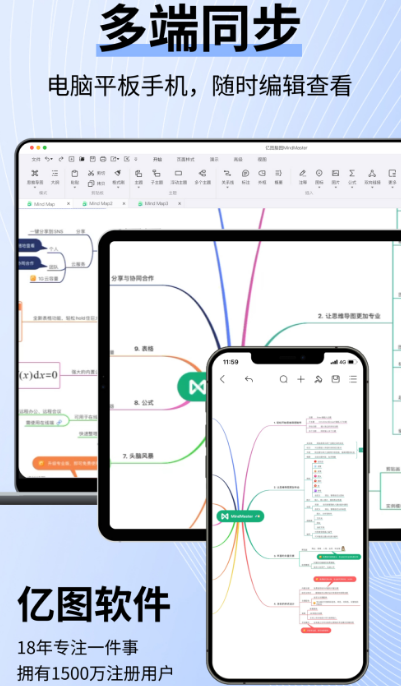Select the '2. 让思维导图更加专业' node on tablet
Image resolution: width=401 pixels, height=686 pixels.
coord(349,316)
